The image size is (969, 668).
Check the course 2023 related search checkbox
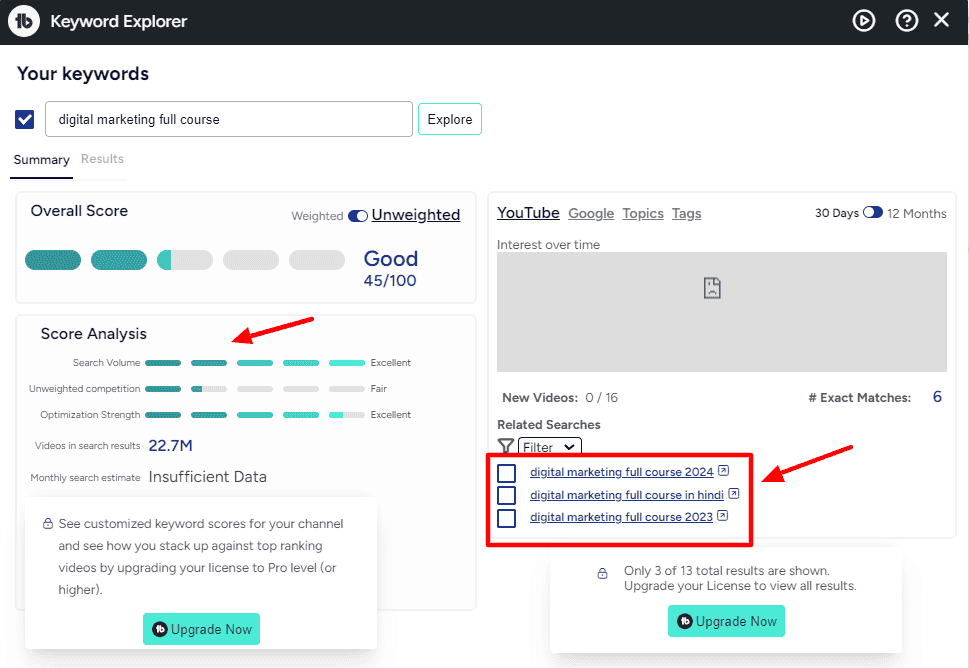click(x=506, y=517)
